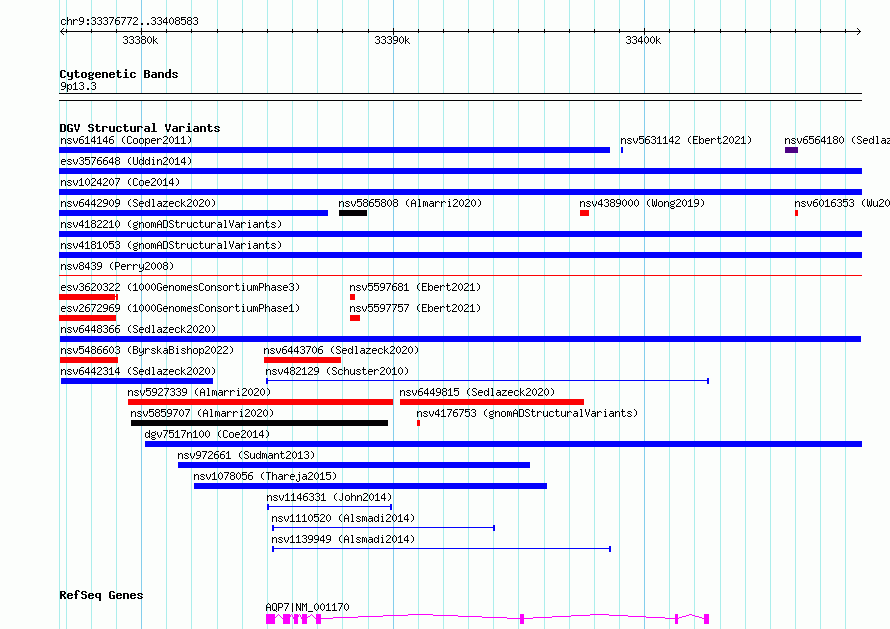Image resolution: width=890 pixels, height=629 pixels.
Task: Select the esv3620322 (1000GenomesConsortiumPhase3) variant
Action: pyautogui.click(x=88, y=297)
